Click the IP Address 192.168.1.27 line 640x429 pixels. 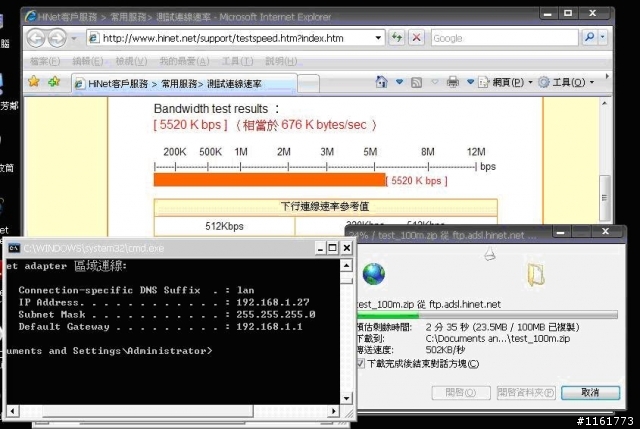point(164,302)
